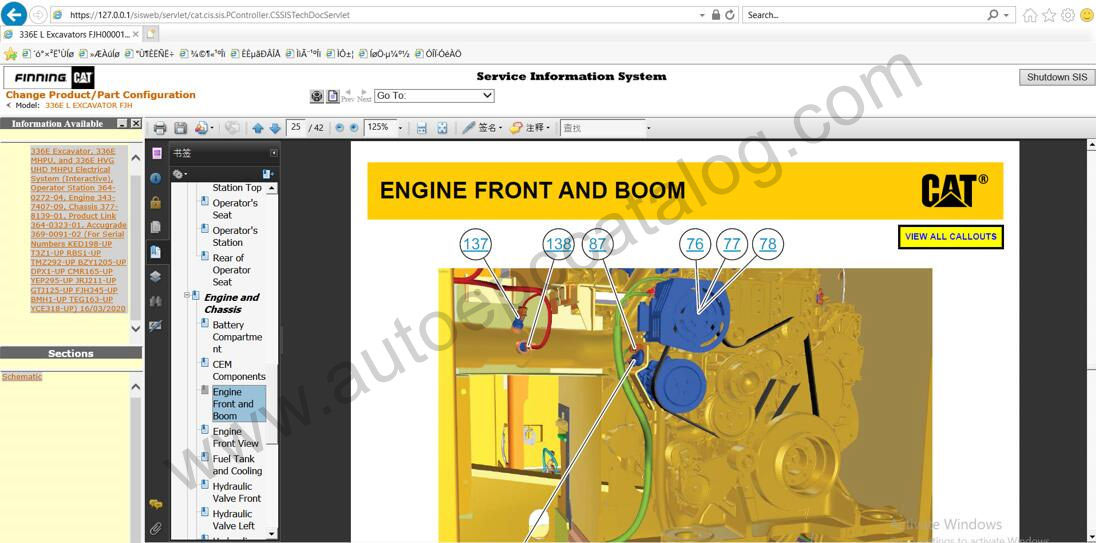Select the Fuel Tank and Cooling bookmark
This screenshot has height=543, width=1096.
(x=237, y=465)
